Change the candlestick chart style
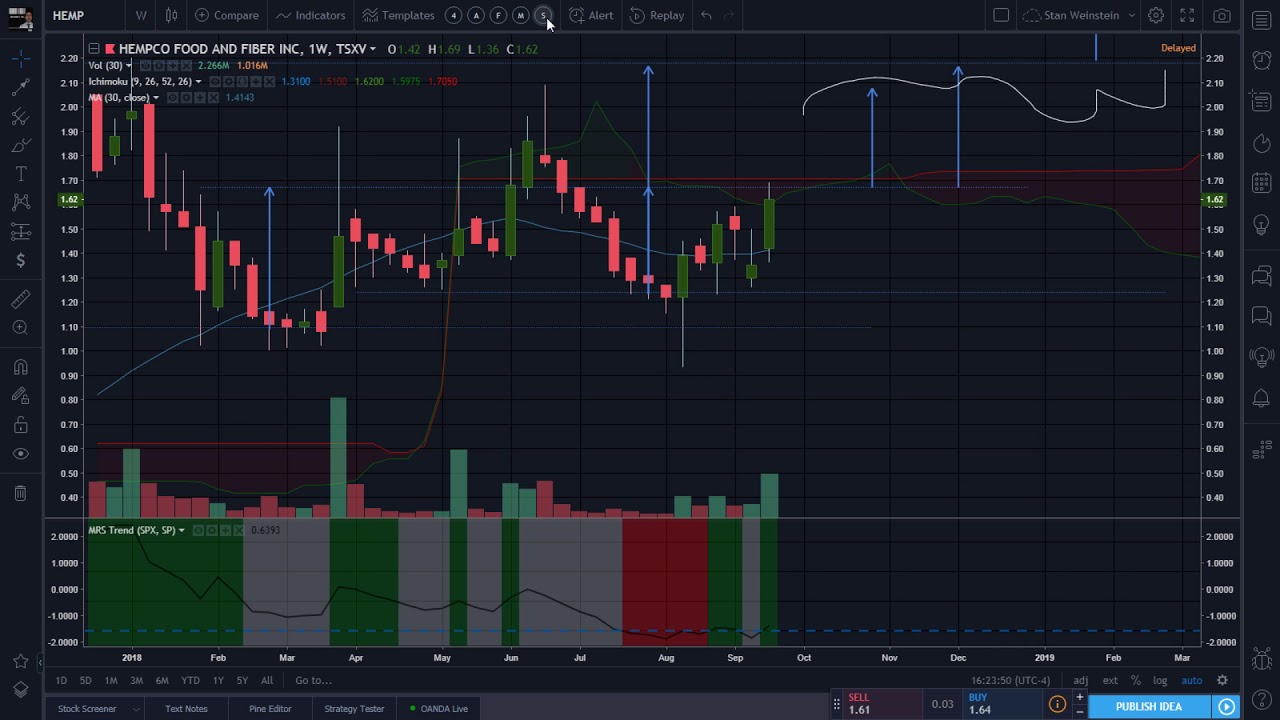Image resolution: width=1280 pixels, height=720 pixels. pos(172,15)
